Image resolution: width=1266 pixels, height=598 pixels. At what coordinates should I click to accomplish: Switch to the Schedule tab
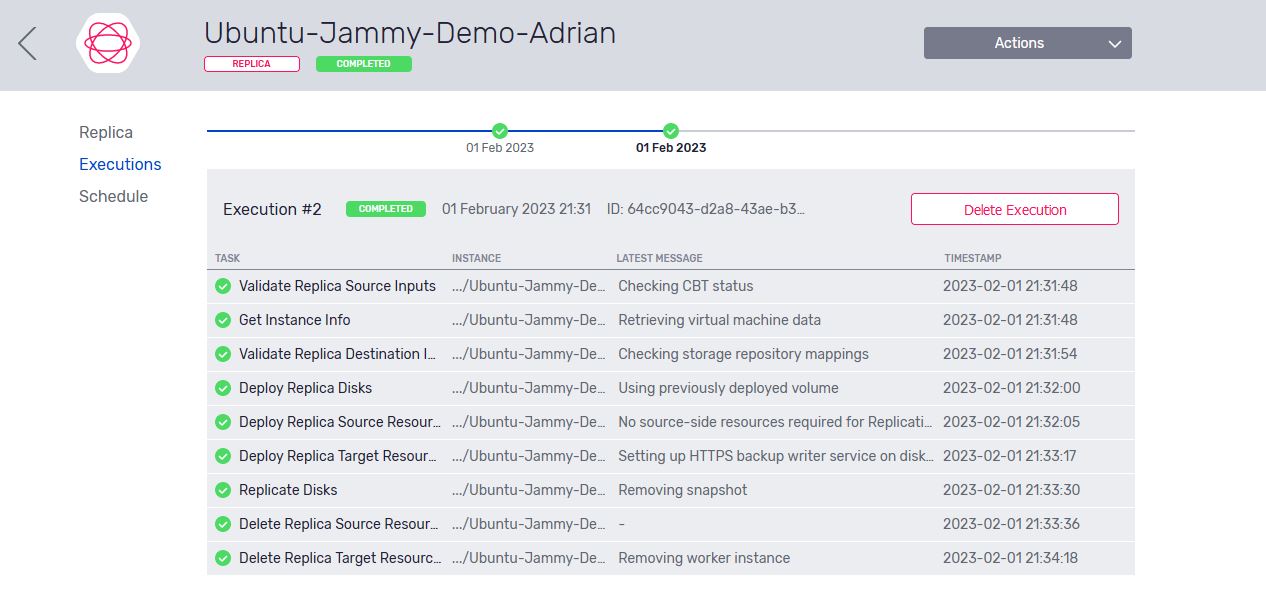(x=113, y=196)
